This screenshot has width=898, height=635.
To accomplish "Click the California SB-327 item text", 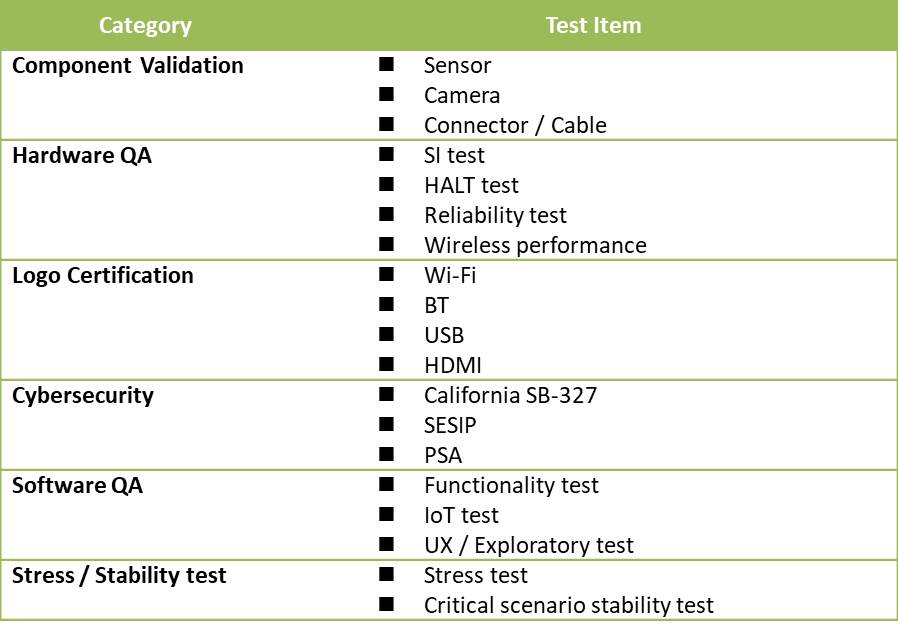I will point(510,396).
